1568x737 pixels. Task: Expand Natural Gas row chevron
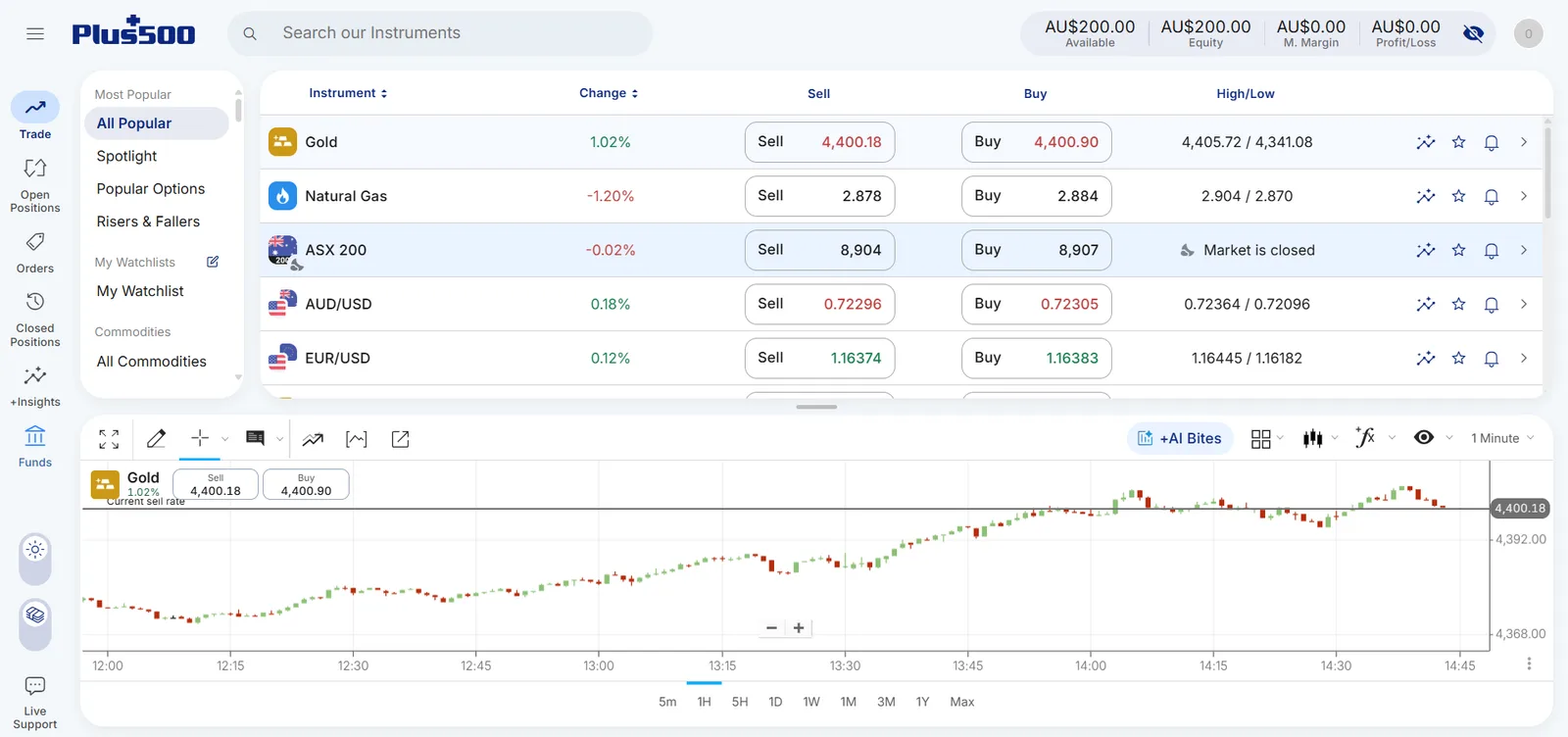coord(1524,196)
